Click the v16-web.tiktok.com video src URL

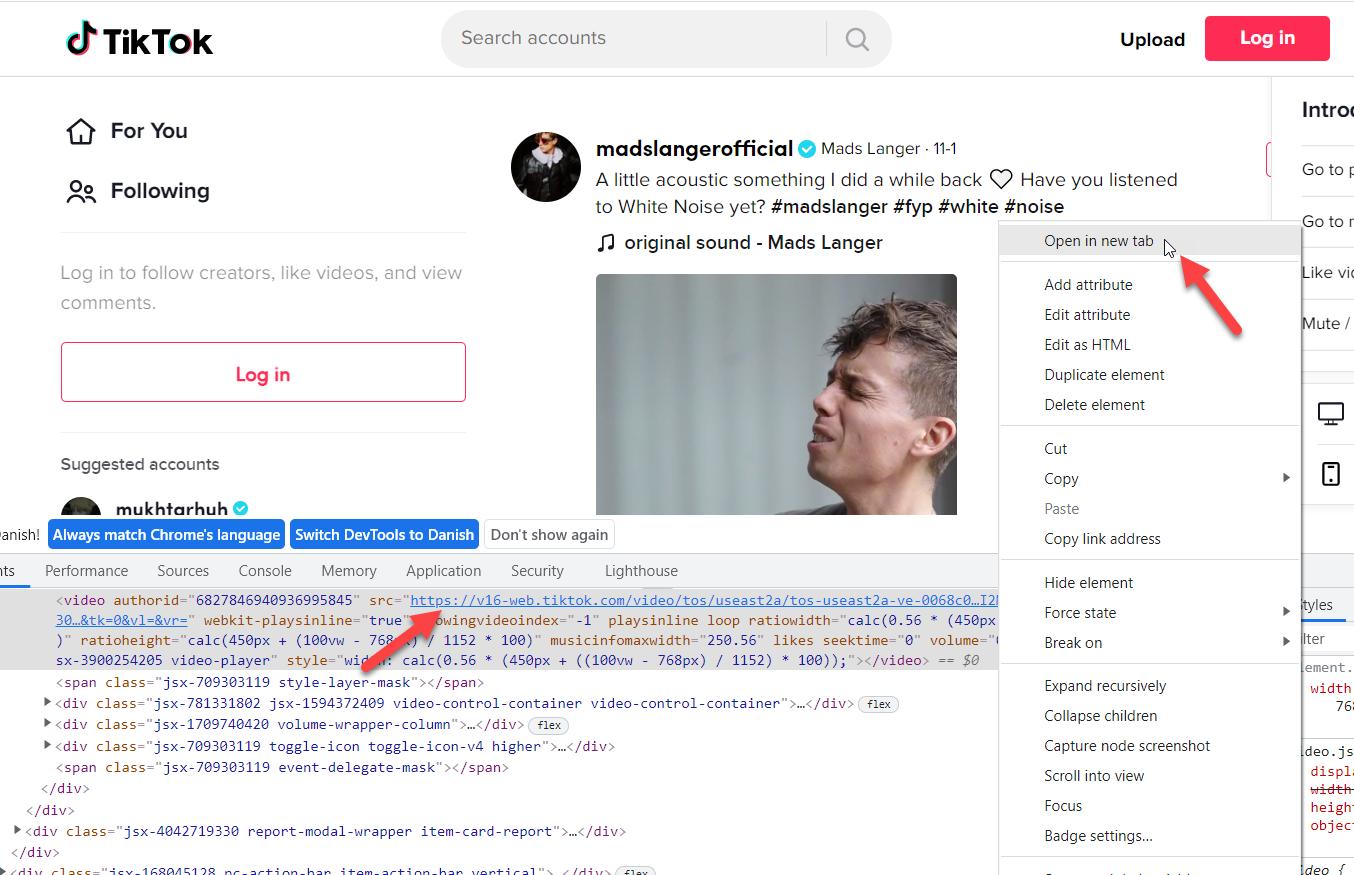coord(704,600)
